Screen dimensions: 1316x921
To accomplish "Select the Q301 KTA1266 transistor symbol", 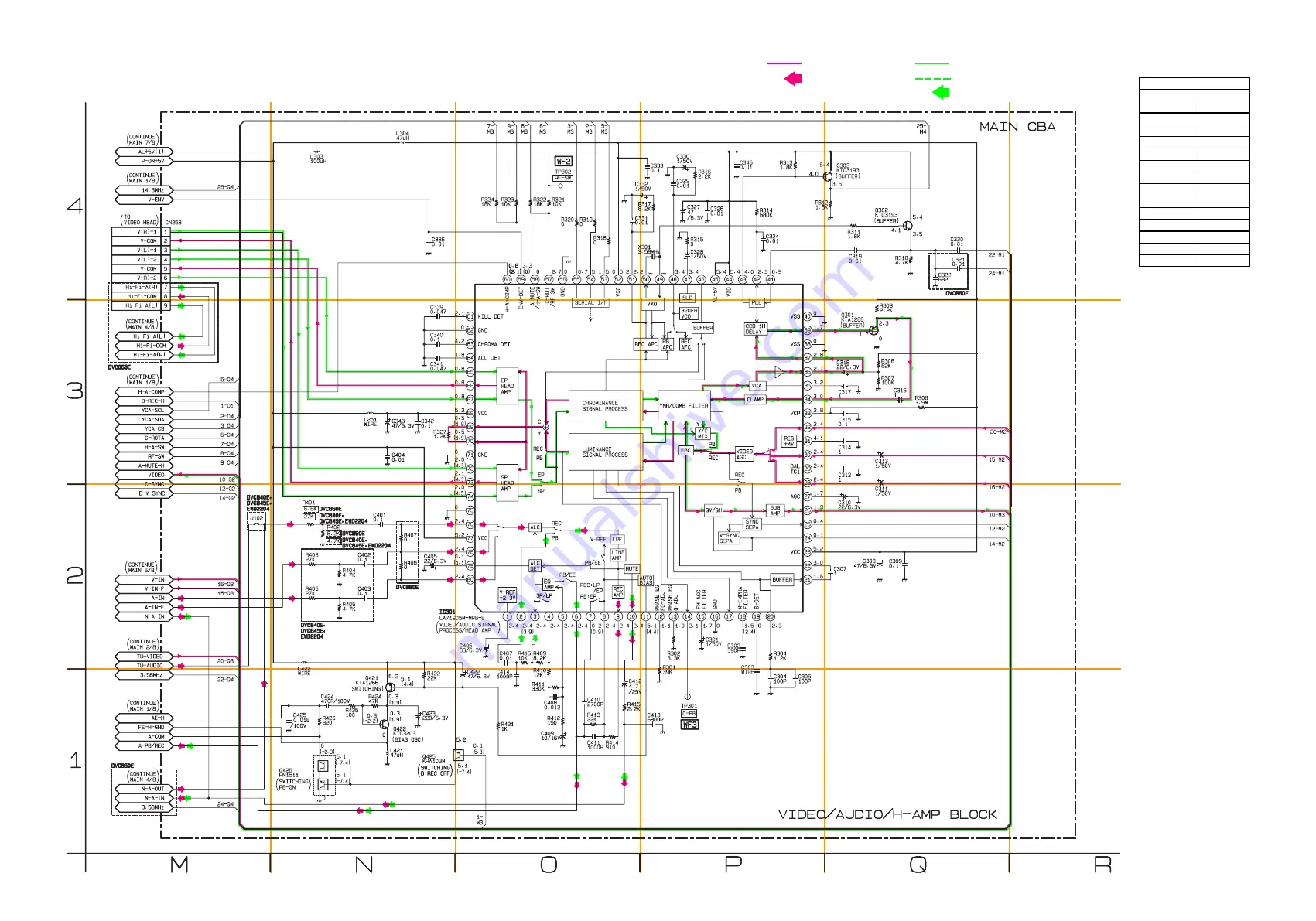I will 873,330.
